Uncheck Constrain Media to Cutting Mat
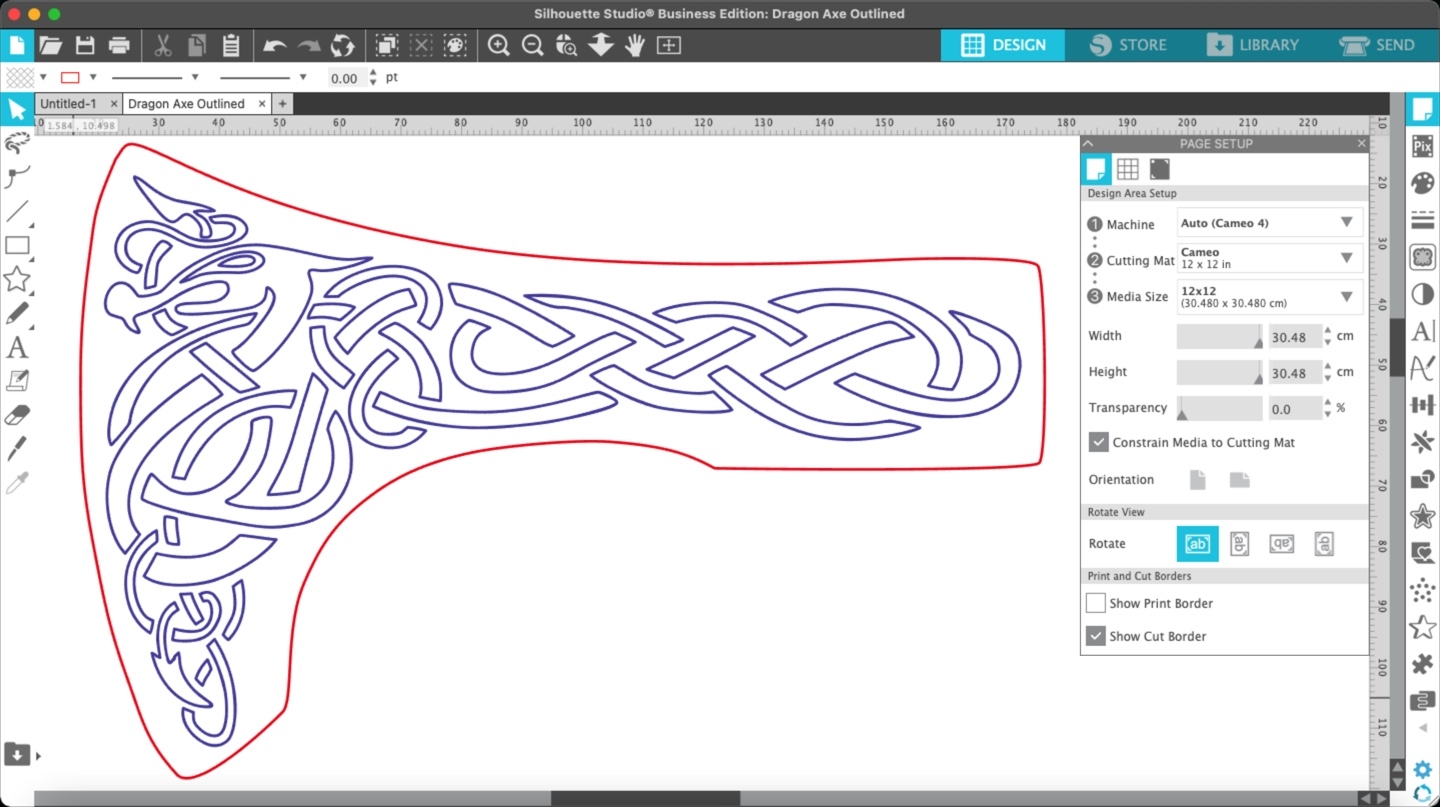 [x=1098, y=442]
